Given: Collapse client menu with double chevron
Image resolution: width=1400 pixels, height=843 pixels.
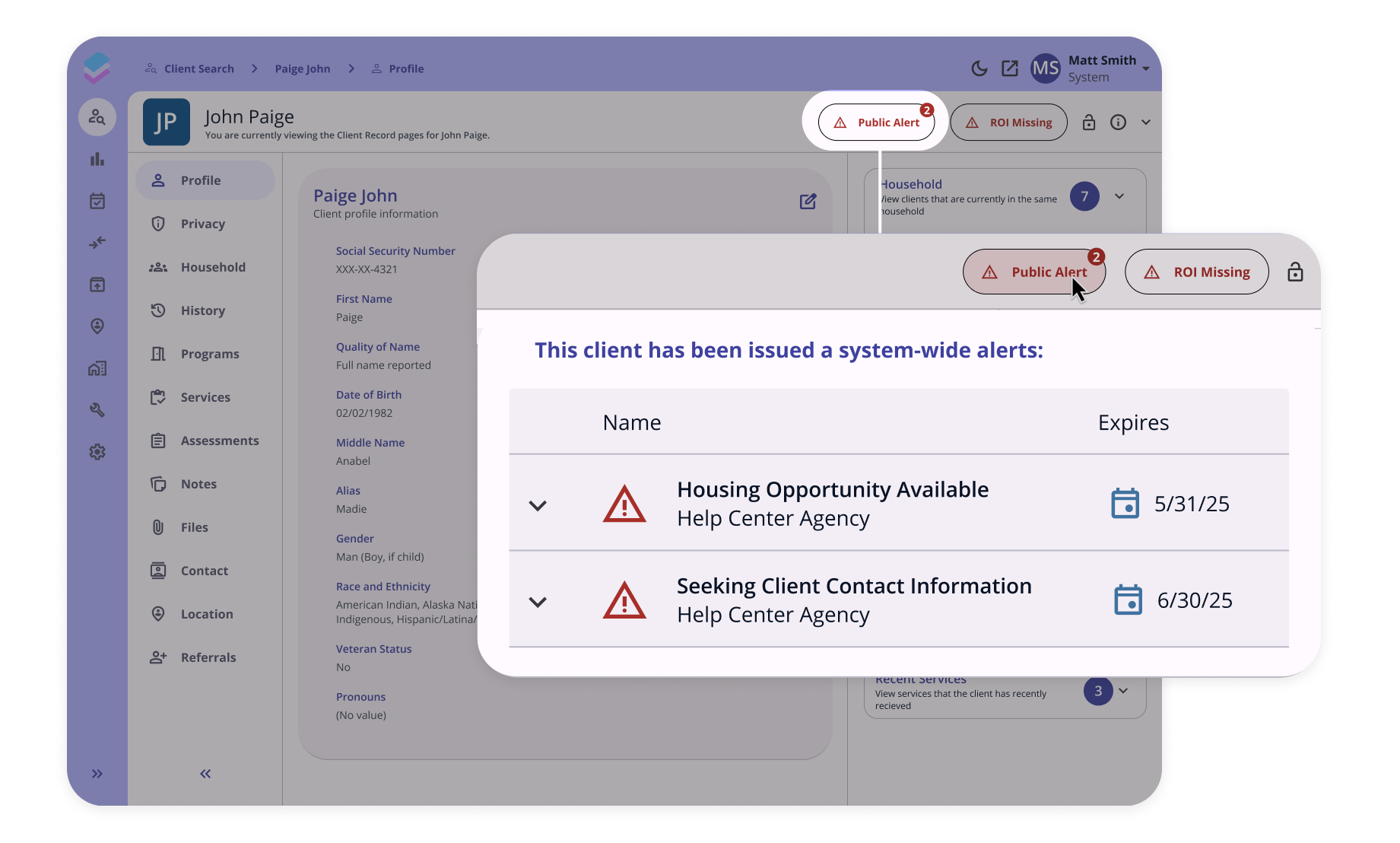Looking at the screenshot, I should 205,774.
